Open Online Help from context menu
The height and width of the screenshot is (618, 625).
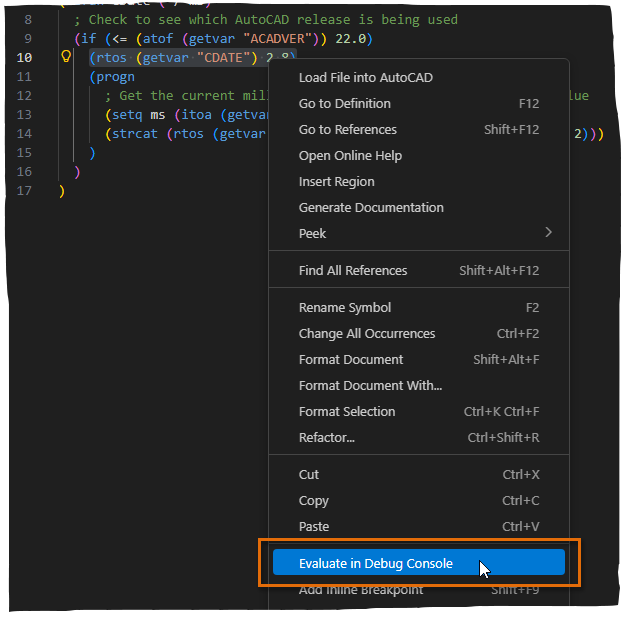350,155
